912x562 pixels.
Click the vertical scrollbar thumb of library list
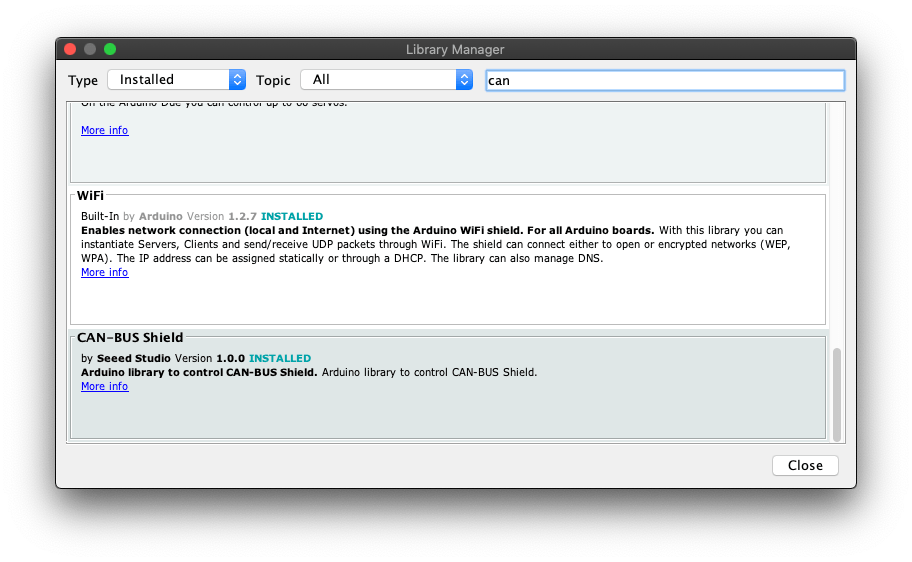836,394
